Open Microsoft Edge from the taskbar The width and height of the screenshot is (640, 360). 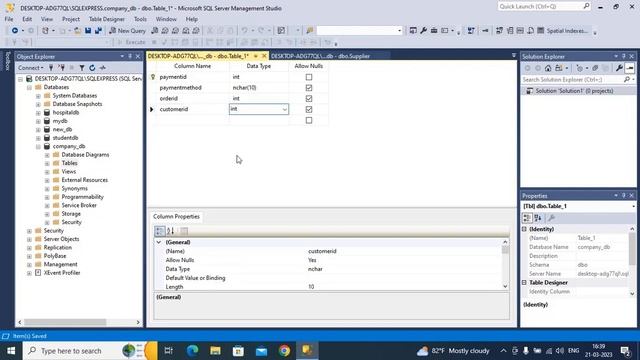coord(192,351)
